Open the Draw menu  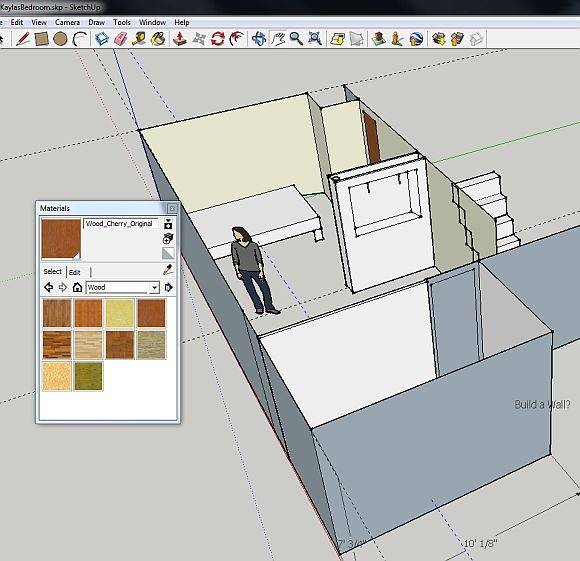pyautogui.click(x=97, y=22)
